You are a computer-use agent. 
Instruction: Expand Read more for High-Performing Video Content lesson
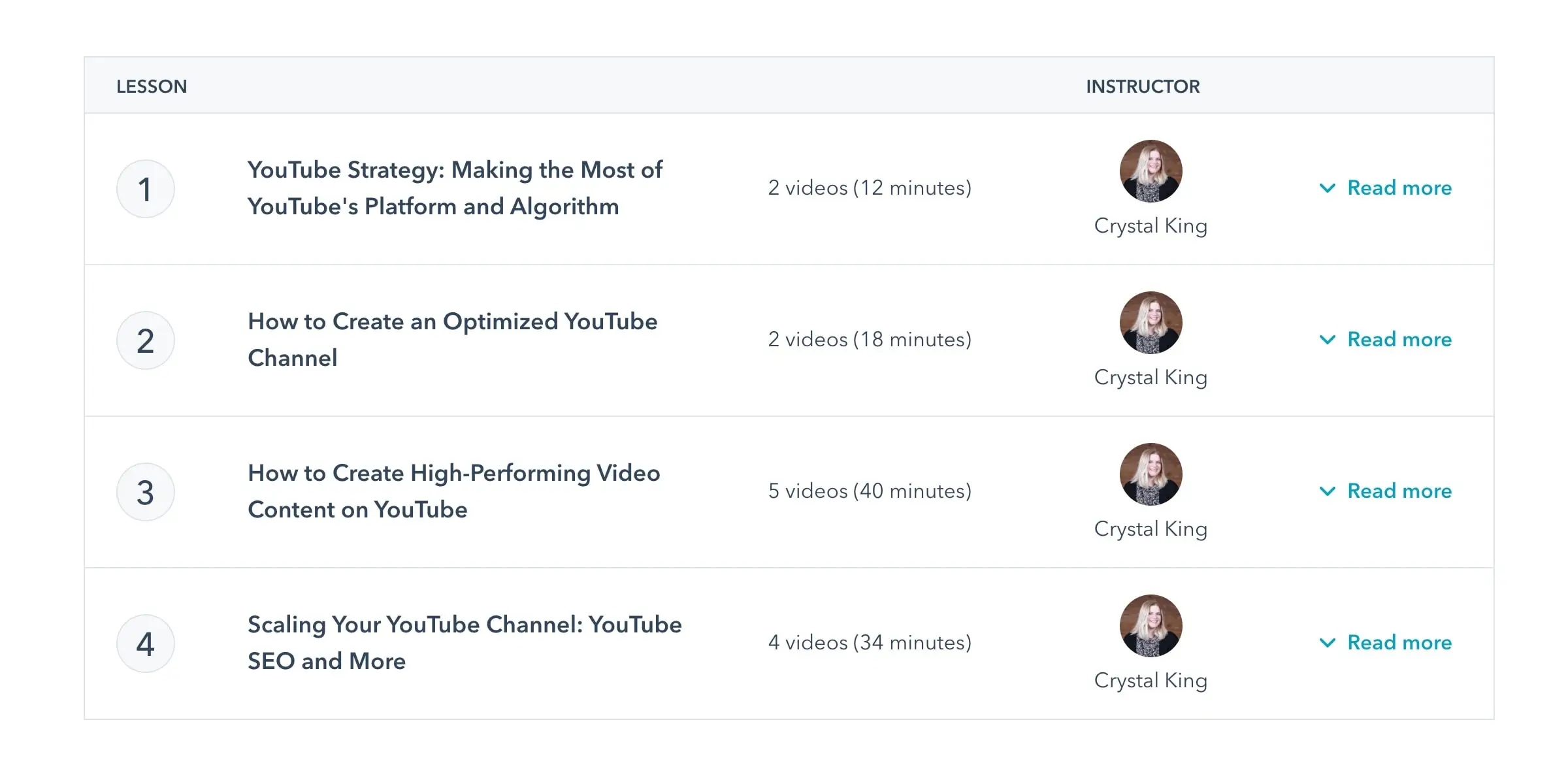click(1386, 491)
